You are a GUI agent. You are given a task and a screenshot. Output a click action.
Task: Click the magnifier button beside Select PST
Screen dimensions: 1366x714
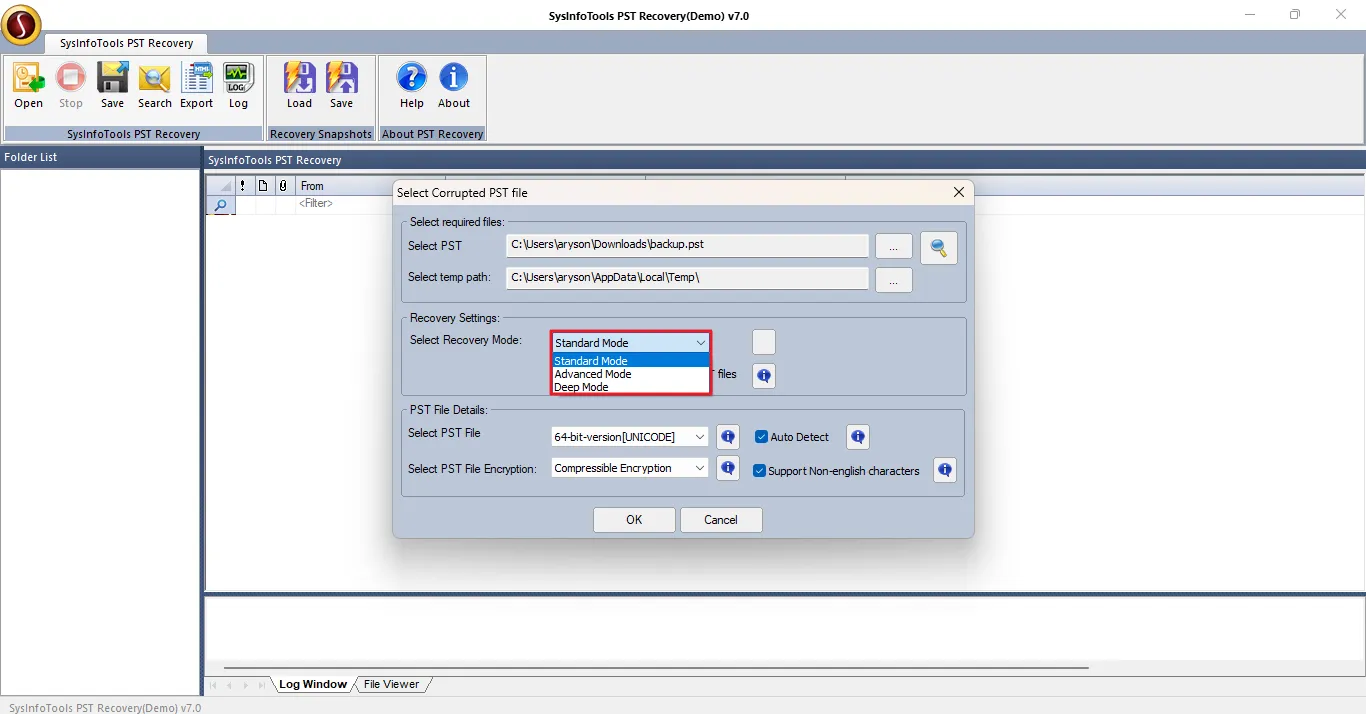pyautogui.click(x=939, y=248)
